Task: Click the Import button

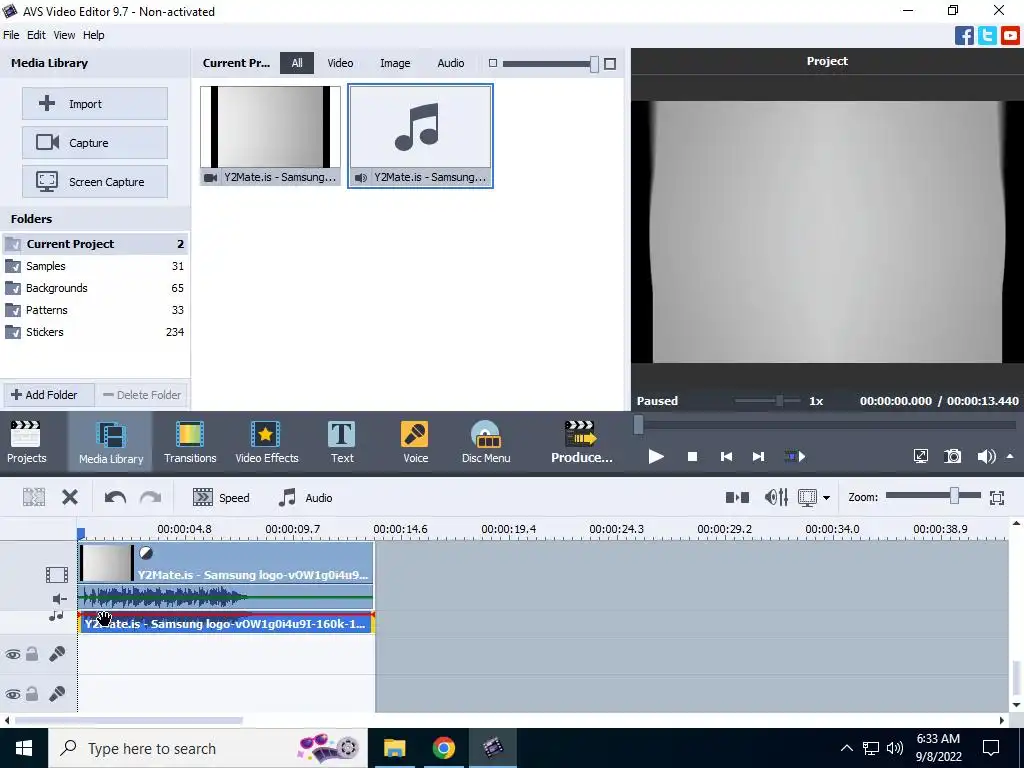Action: click(x=95, y=103)
